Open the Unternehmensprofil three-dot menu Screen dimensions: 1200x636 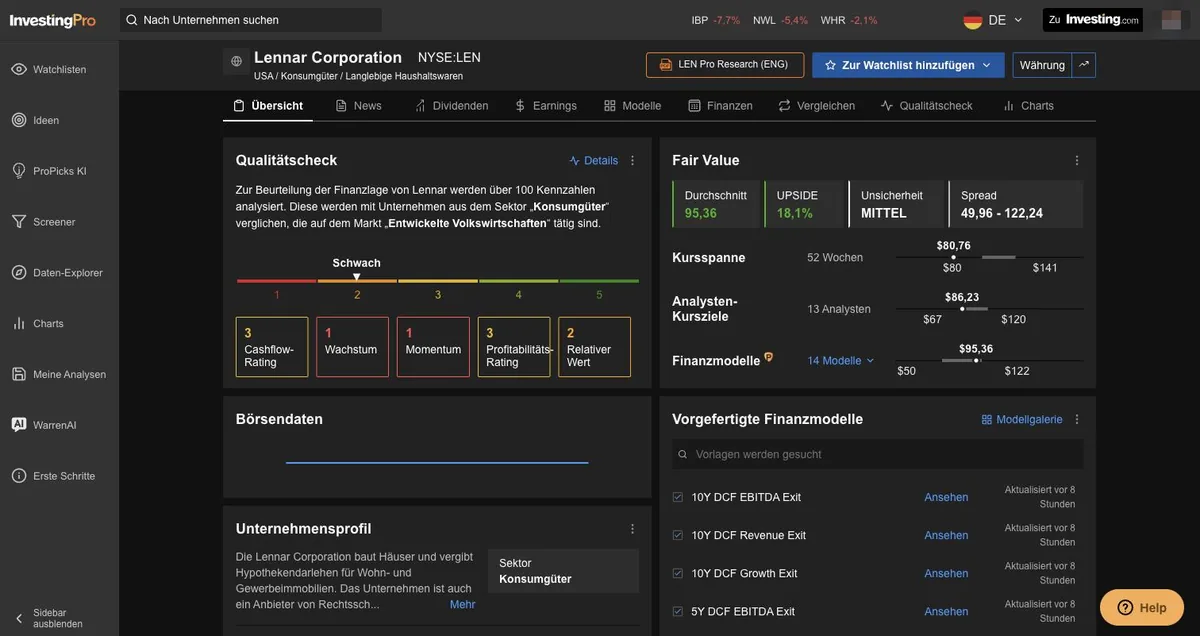point(633,529)
